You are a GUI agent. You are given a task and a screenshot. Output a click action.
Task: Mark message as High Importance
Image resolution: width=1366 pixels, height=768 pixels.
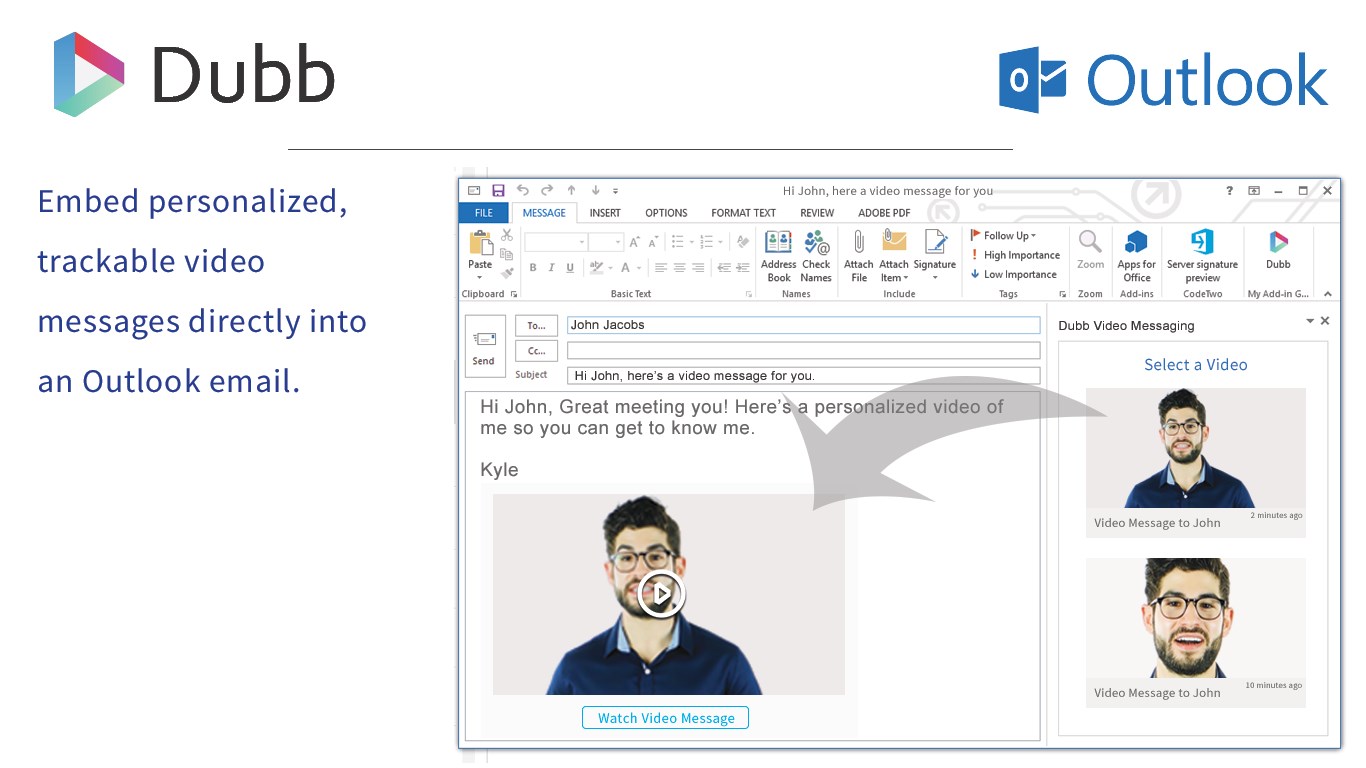coord(1015,255)
